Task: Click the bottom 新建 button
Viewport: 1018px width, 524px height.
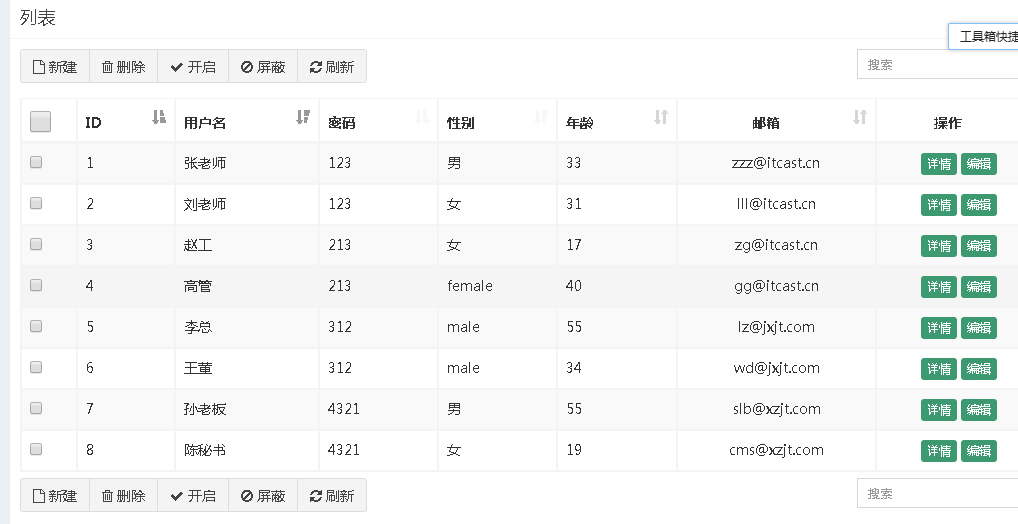Action: 55,495
